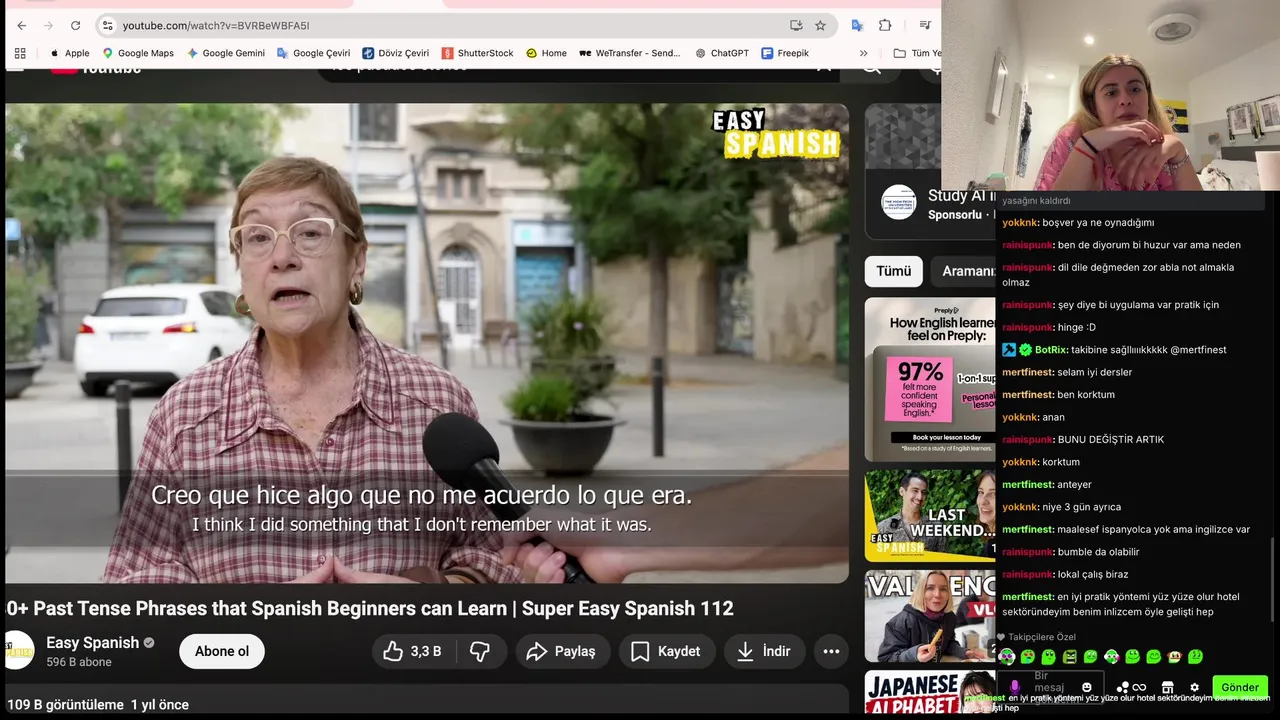The image size is (1280, 720).
Task: Select the green heart-eyes emote
Action: tap(1027, 657)
